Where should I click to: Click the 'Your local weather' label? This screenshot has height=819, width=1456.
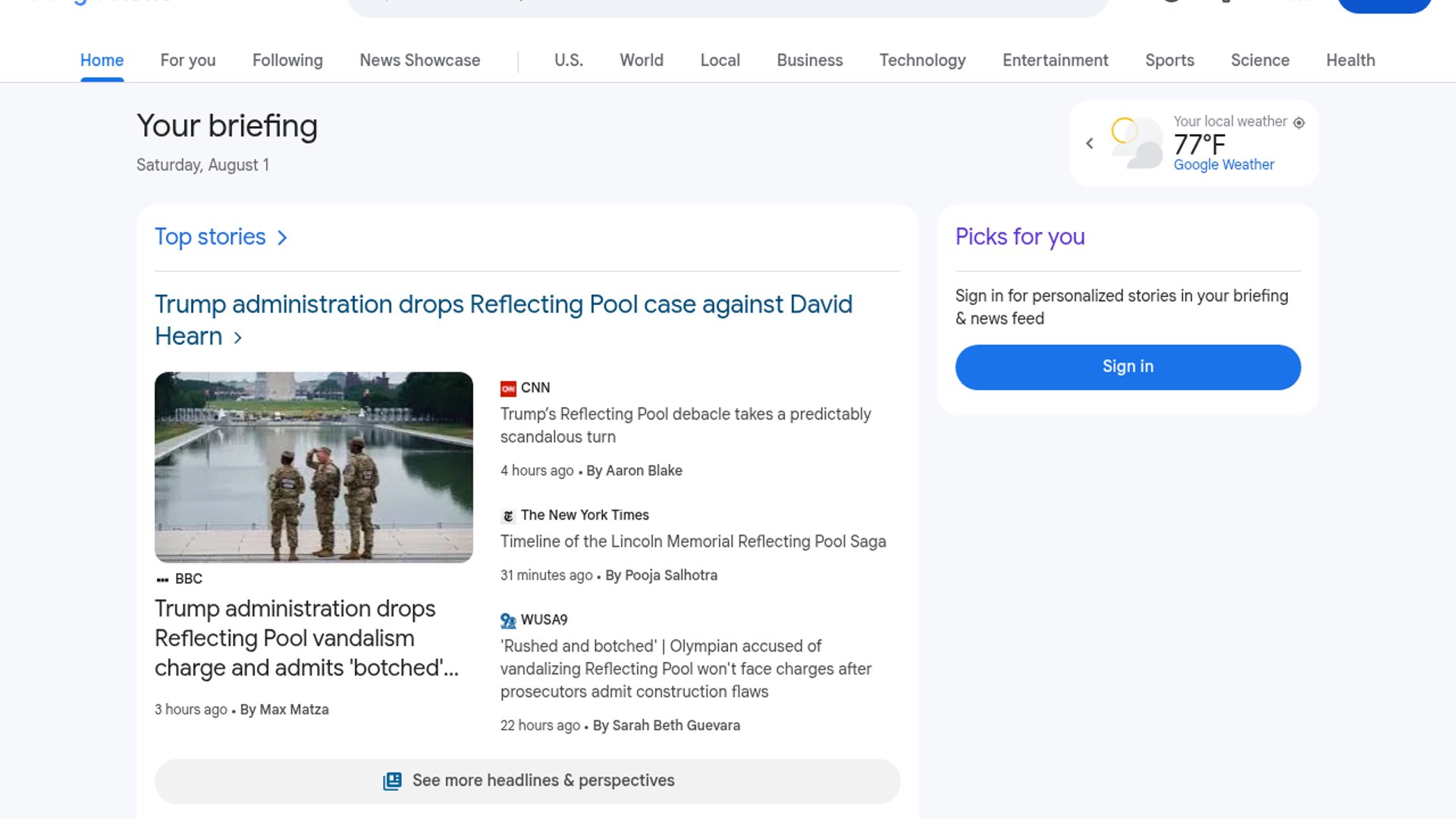coord(1230,121)
